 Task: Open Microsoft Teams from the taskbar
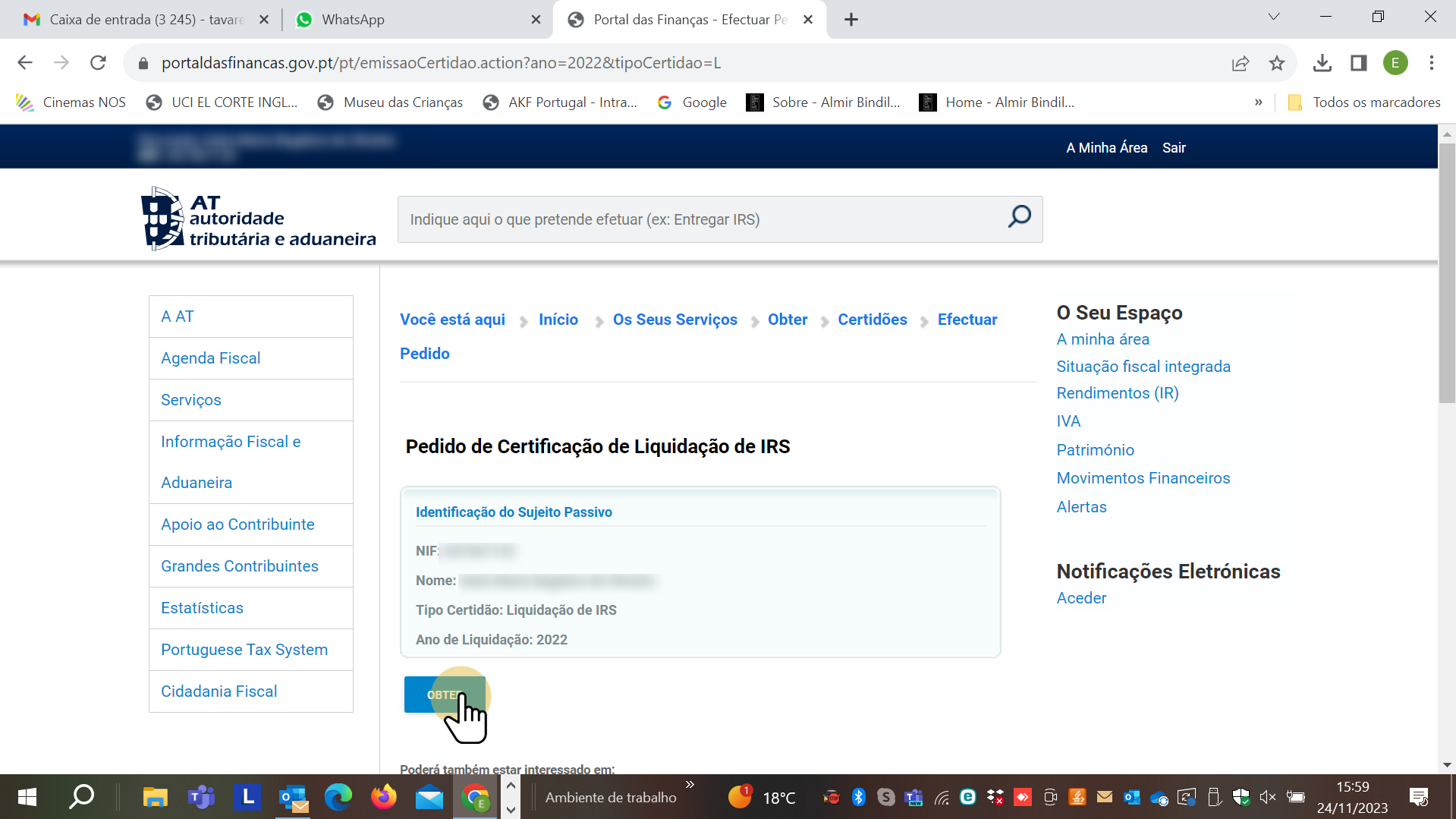click(x=201, y=797)
